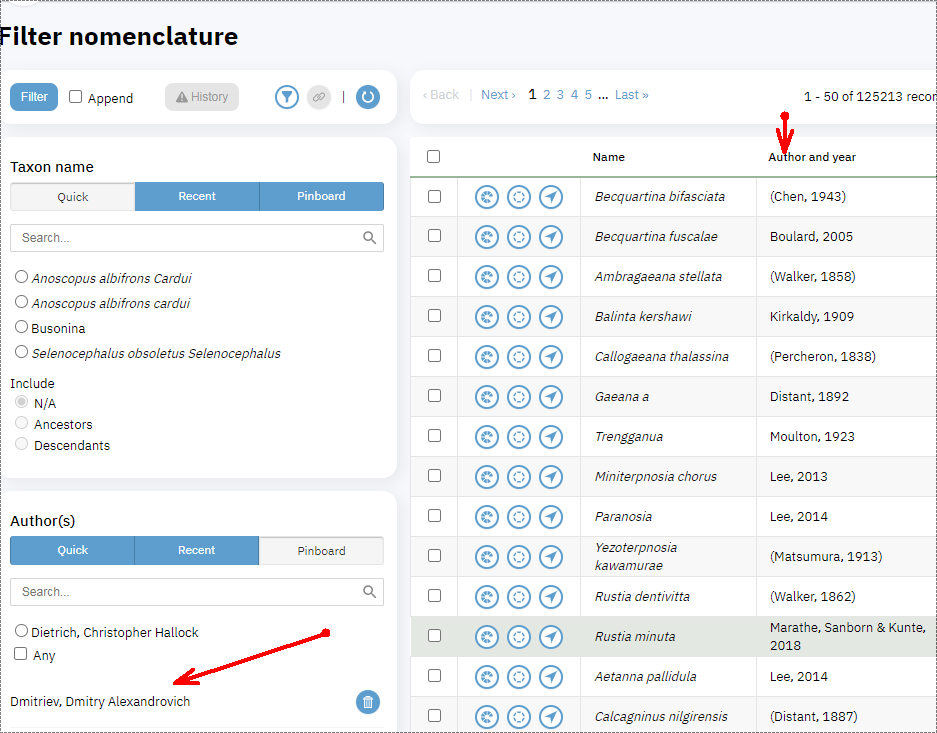Go to page 3 of the results
The height and width of the screenshot is (733, 937).
click(560, 94)
